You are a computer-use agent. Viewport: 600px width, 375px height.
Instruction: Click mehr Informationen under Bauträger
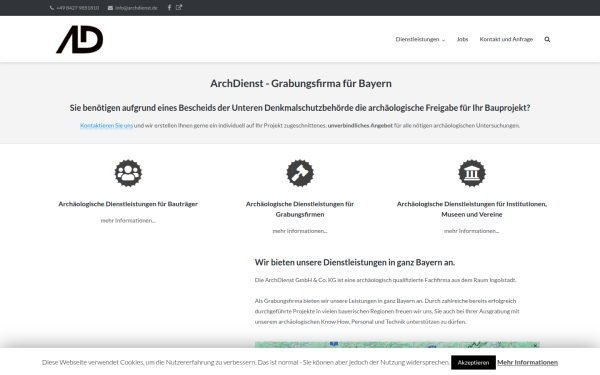[x=128, y=220]
